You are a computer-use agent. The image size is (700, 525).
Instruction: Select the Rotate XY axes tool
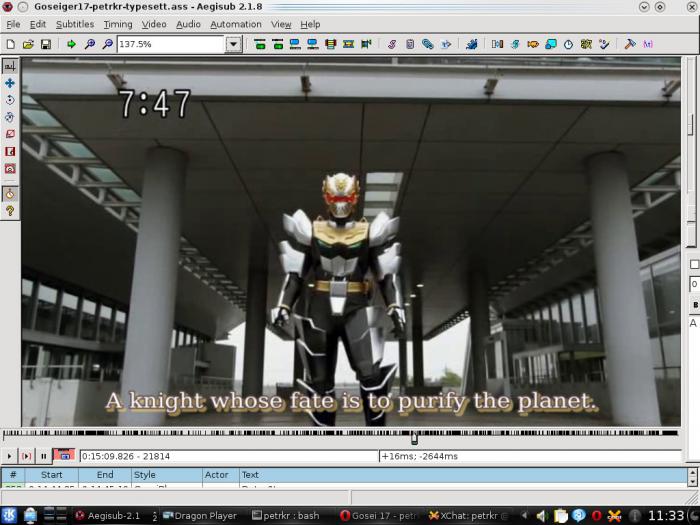pos(10,117)
